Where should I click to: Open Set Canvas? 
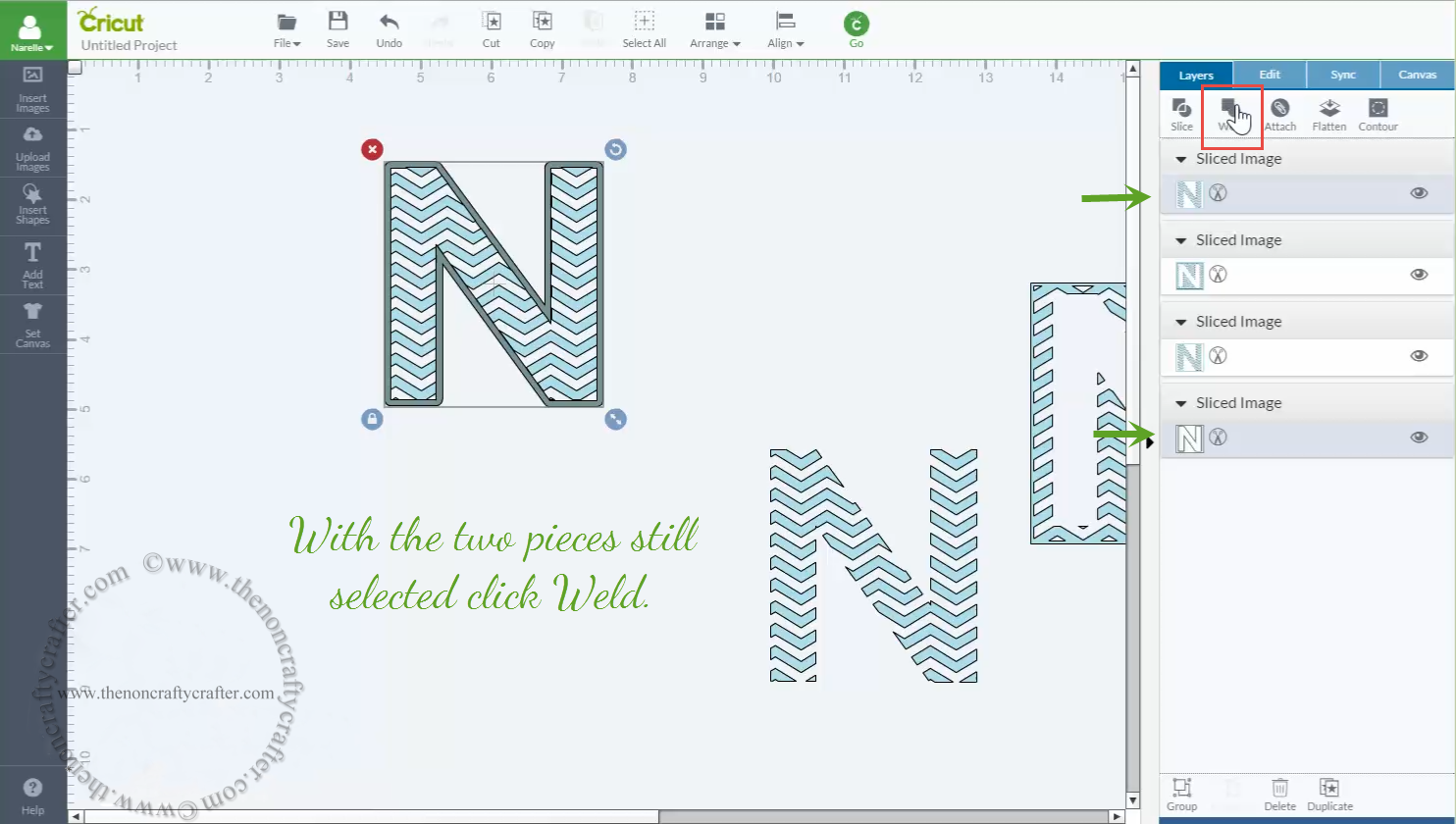(32, 324)
